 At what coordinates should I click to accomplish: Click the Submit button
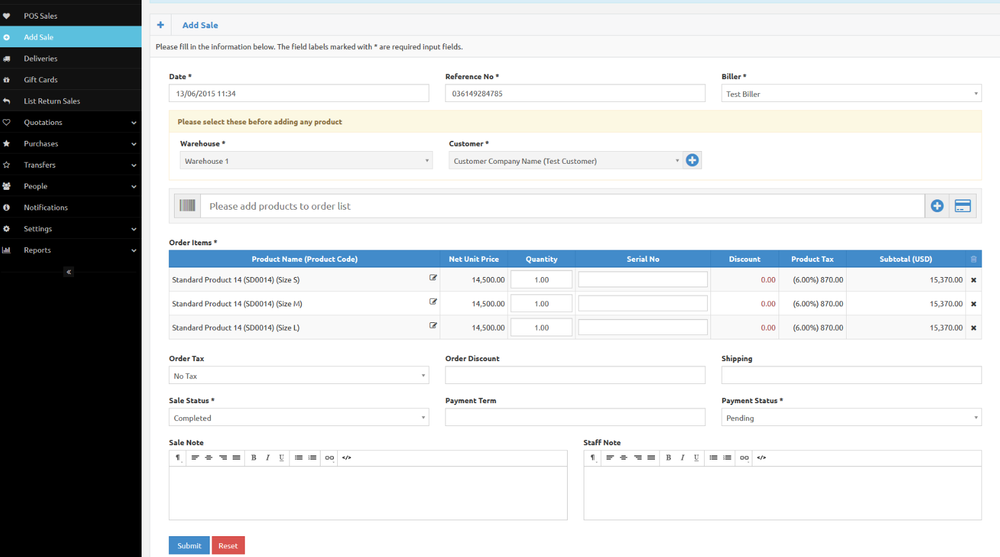189,546
